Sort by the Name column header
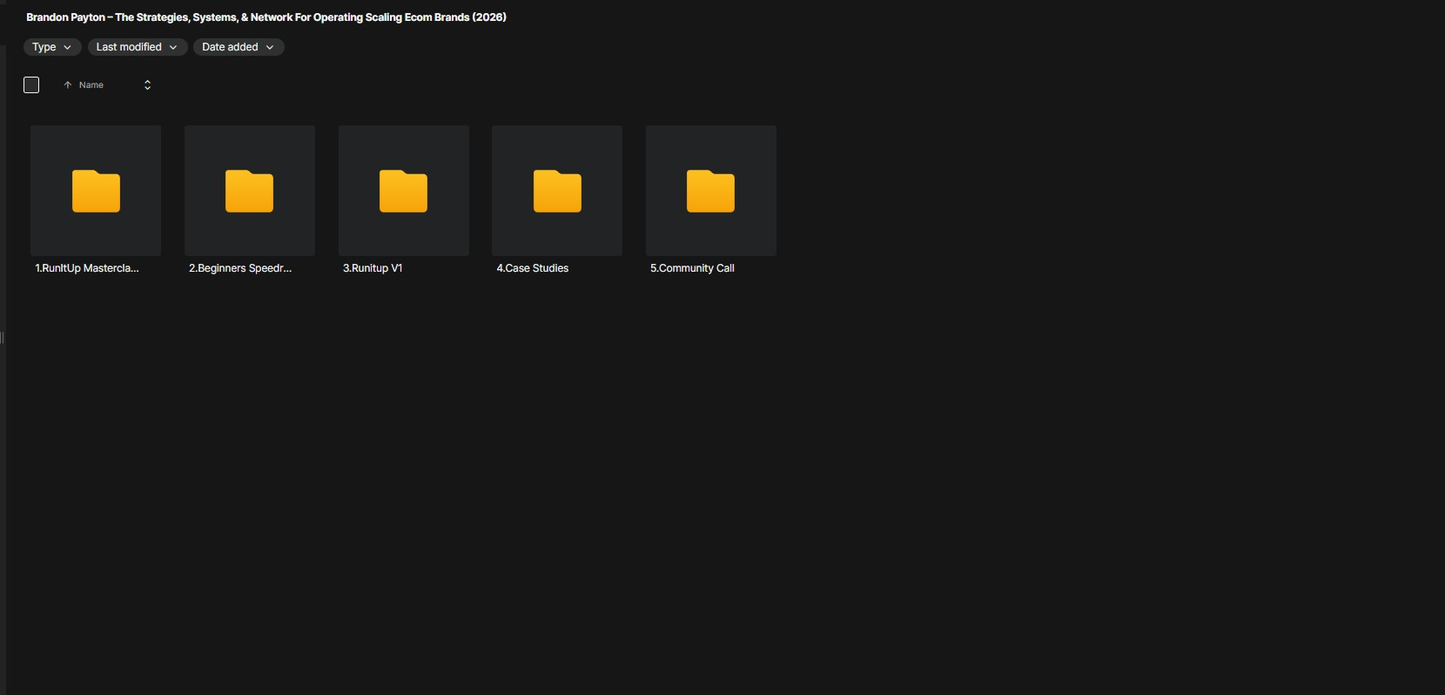This screenshot has width=1445, height=695. pos(91,85)
